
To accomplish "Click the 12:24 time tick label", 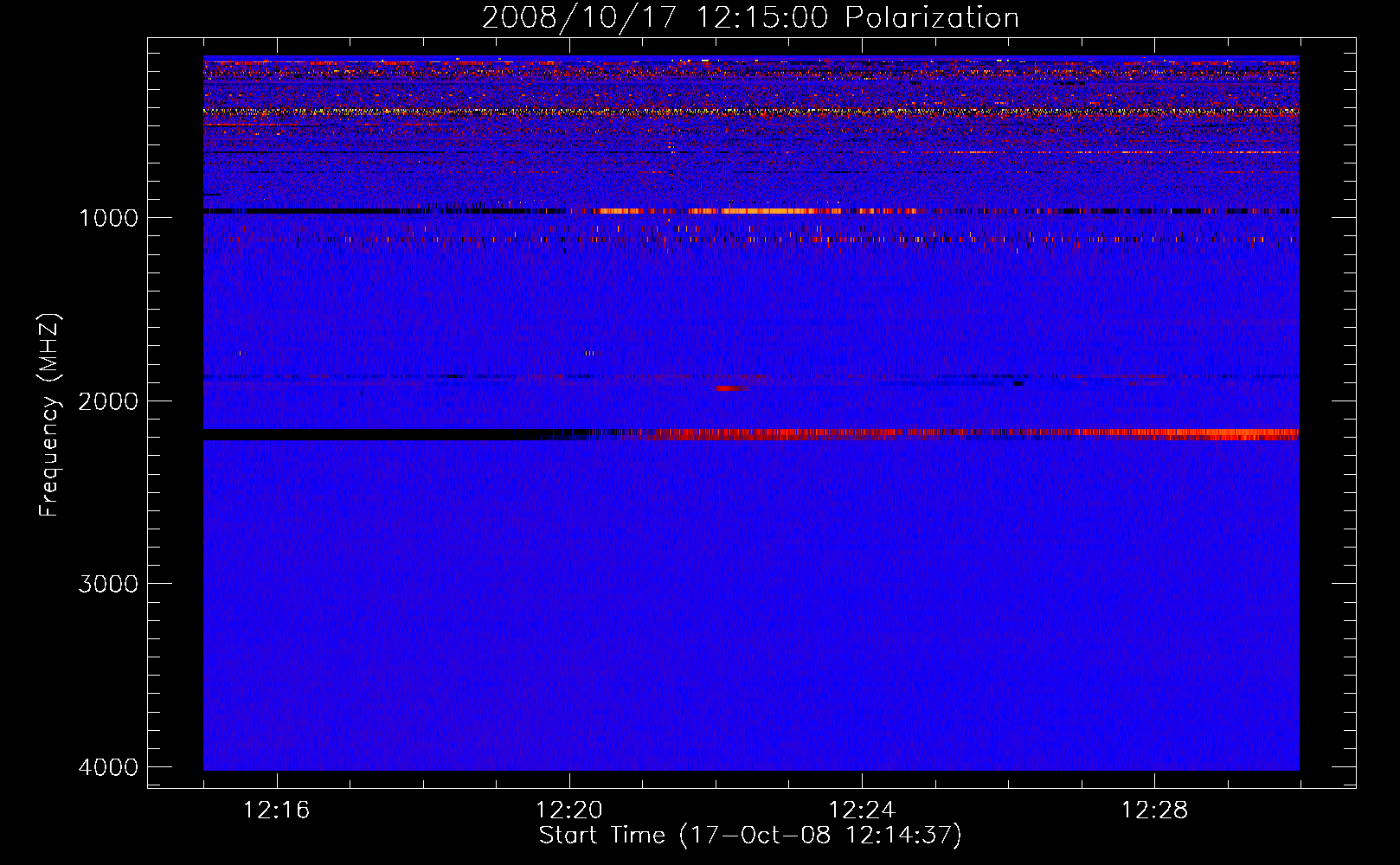I will coord(862,811).
